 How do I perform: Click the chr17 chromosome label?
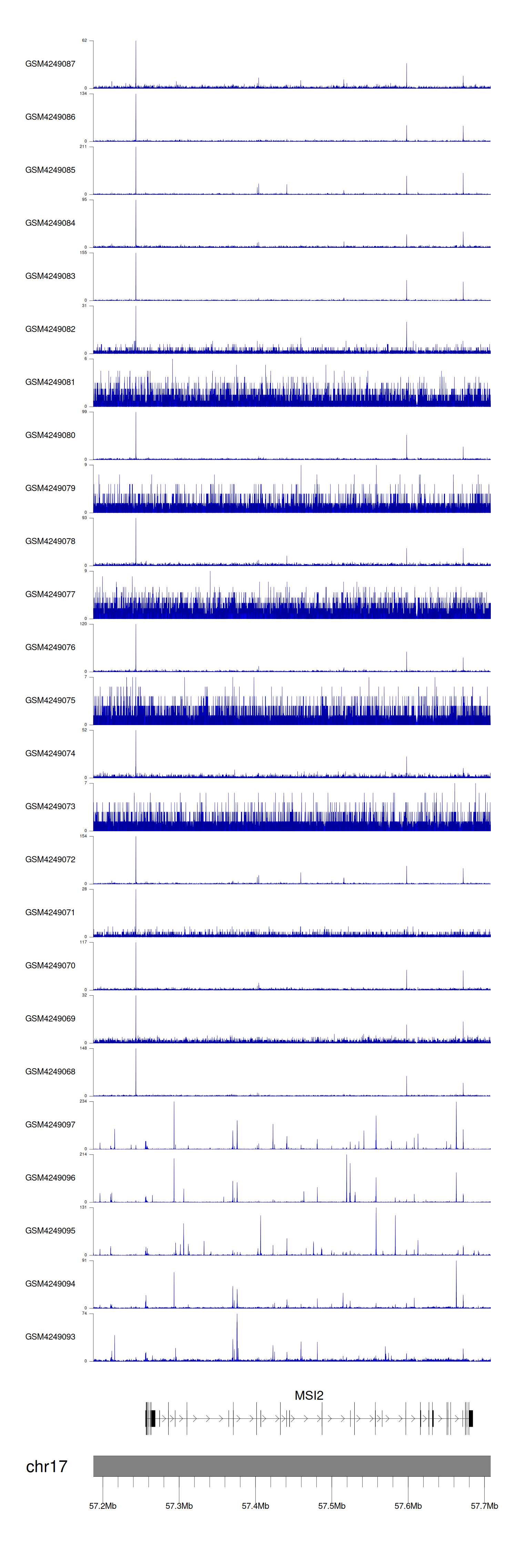click(46, 1466)
